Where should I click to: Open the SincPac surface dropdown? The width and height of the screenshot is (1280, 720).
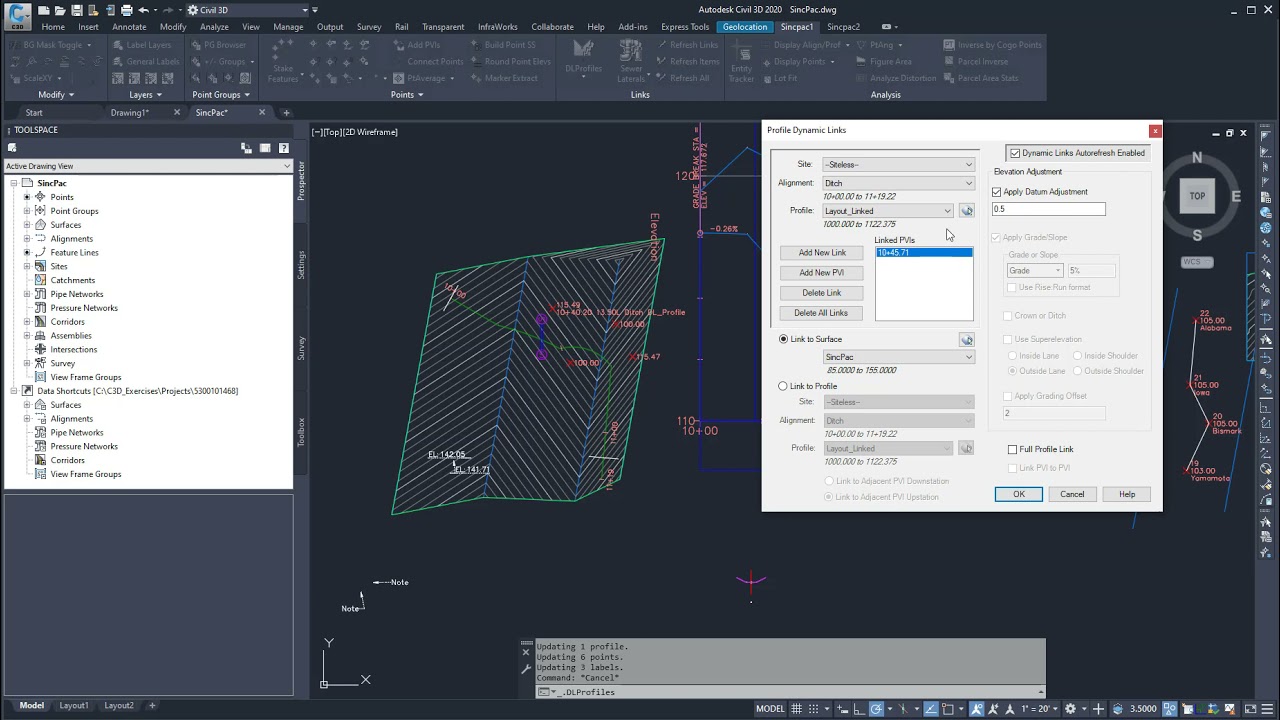898,357
